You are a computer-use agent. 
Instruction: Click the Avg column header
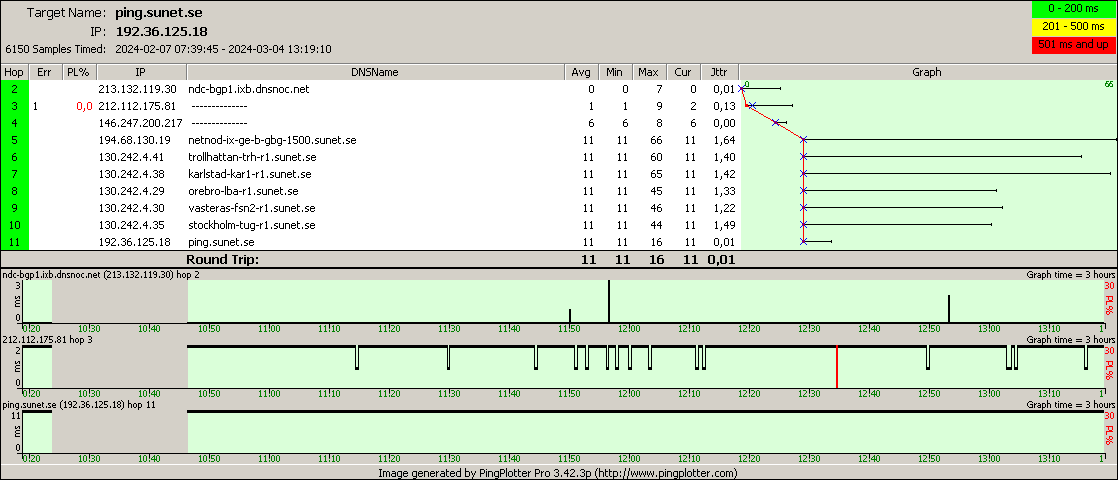point(580,72)
